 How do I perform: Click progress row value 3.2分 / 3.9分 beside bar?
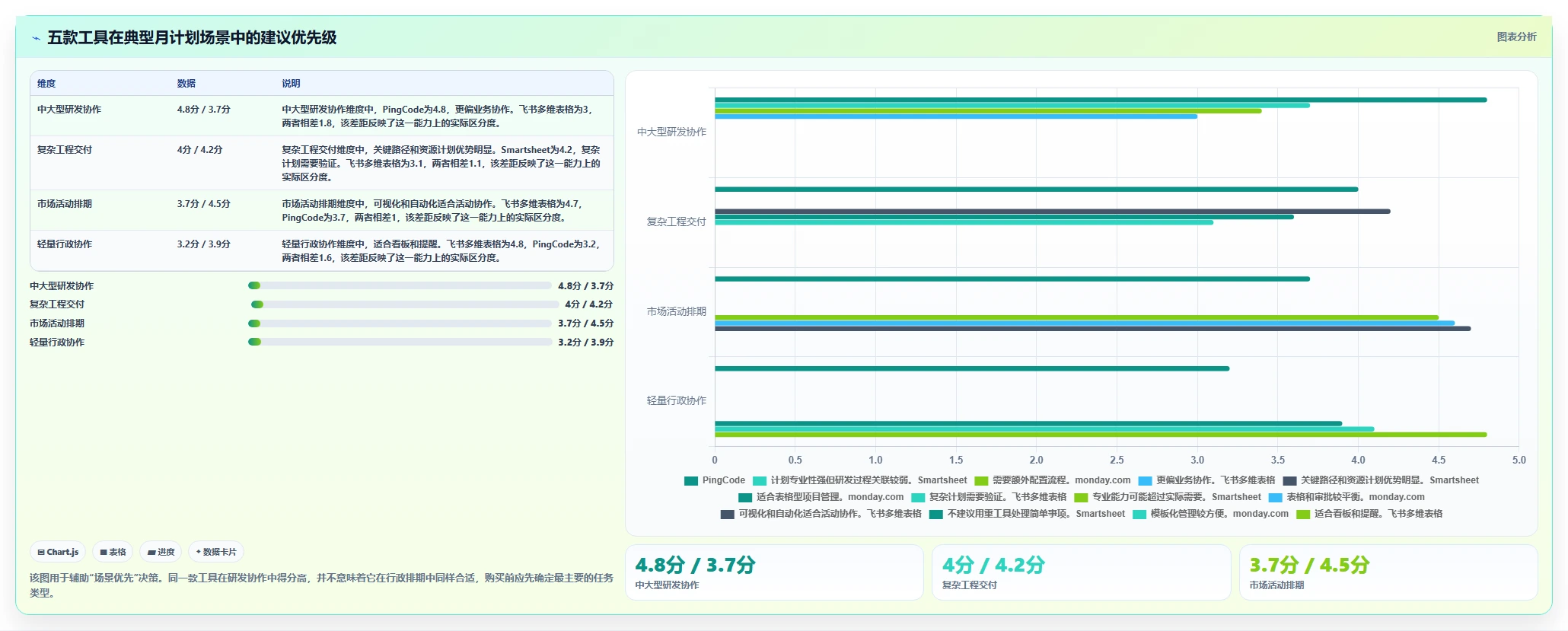(585, 343)
